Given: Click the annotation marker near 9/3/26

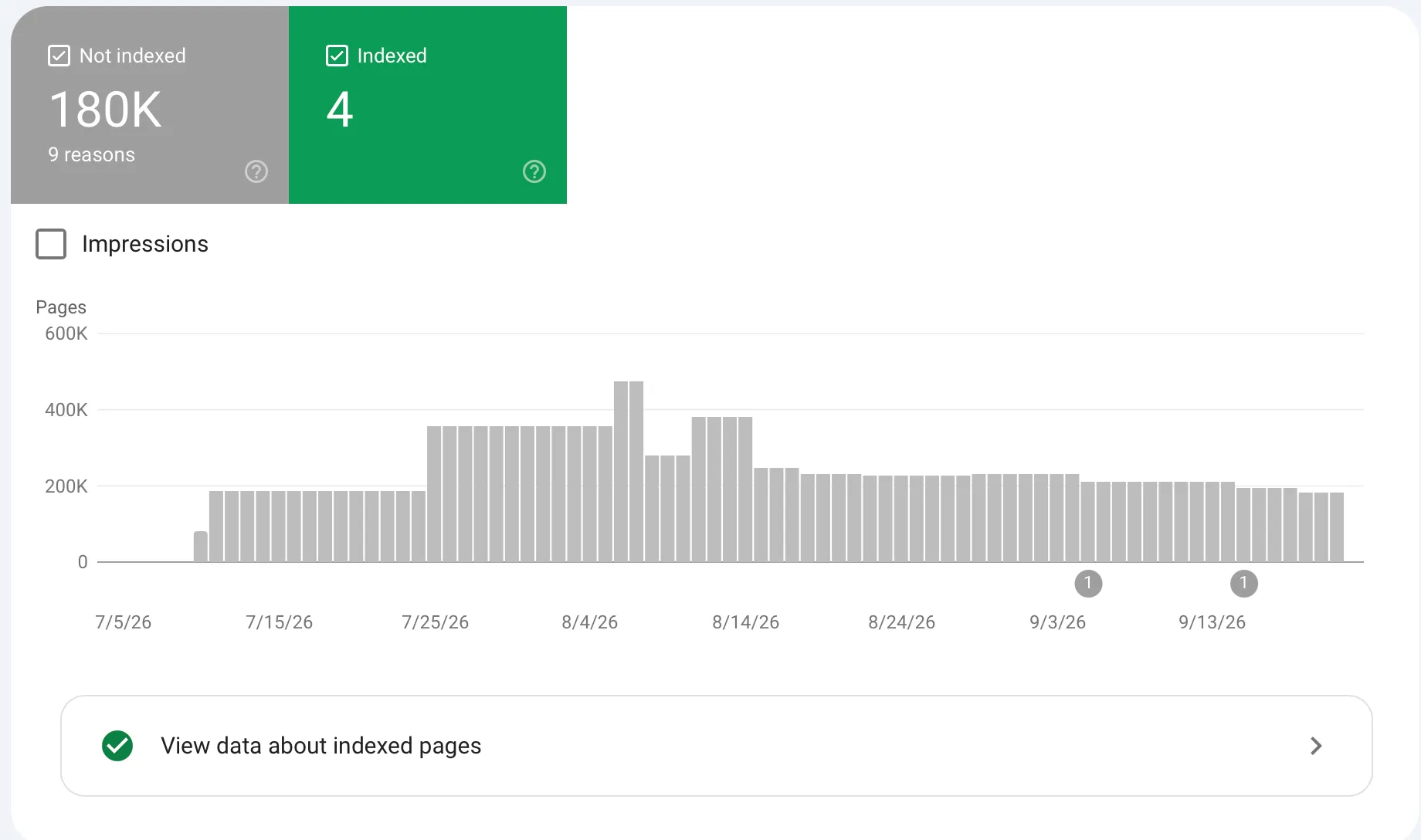Looking at the screenshot, I should pyautogui.click(x=1088, y=584).
